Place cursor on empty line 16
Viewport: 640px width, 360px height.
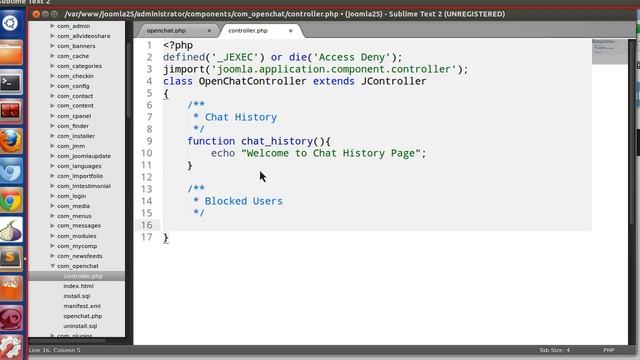click(377, 225)
